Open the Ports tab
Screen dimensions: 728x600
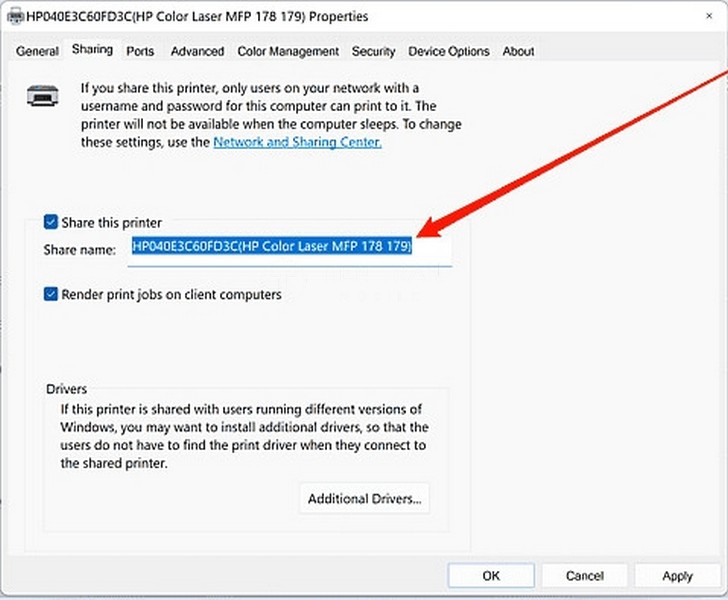coord(141,51)
